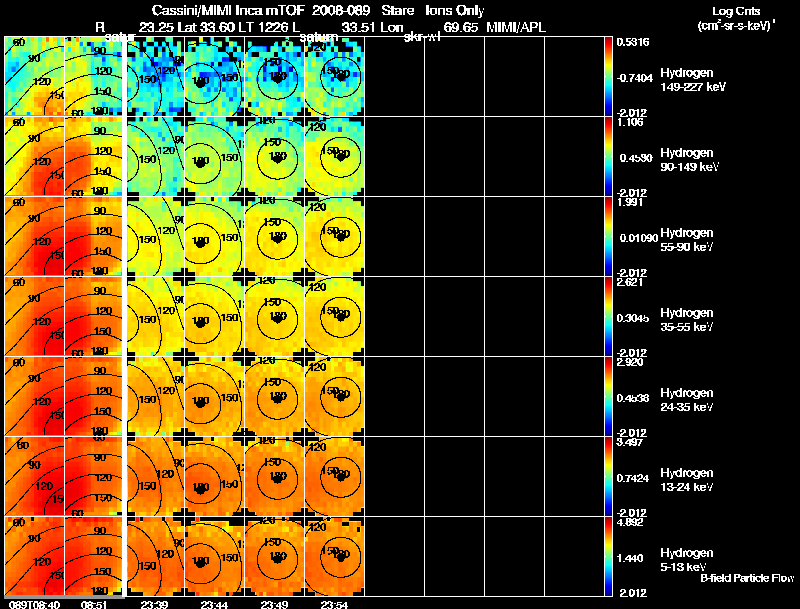Click the '4.892' color scale value

pyautogui.click(x=630, y=522)
